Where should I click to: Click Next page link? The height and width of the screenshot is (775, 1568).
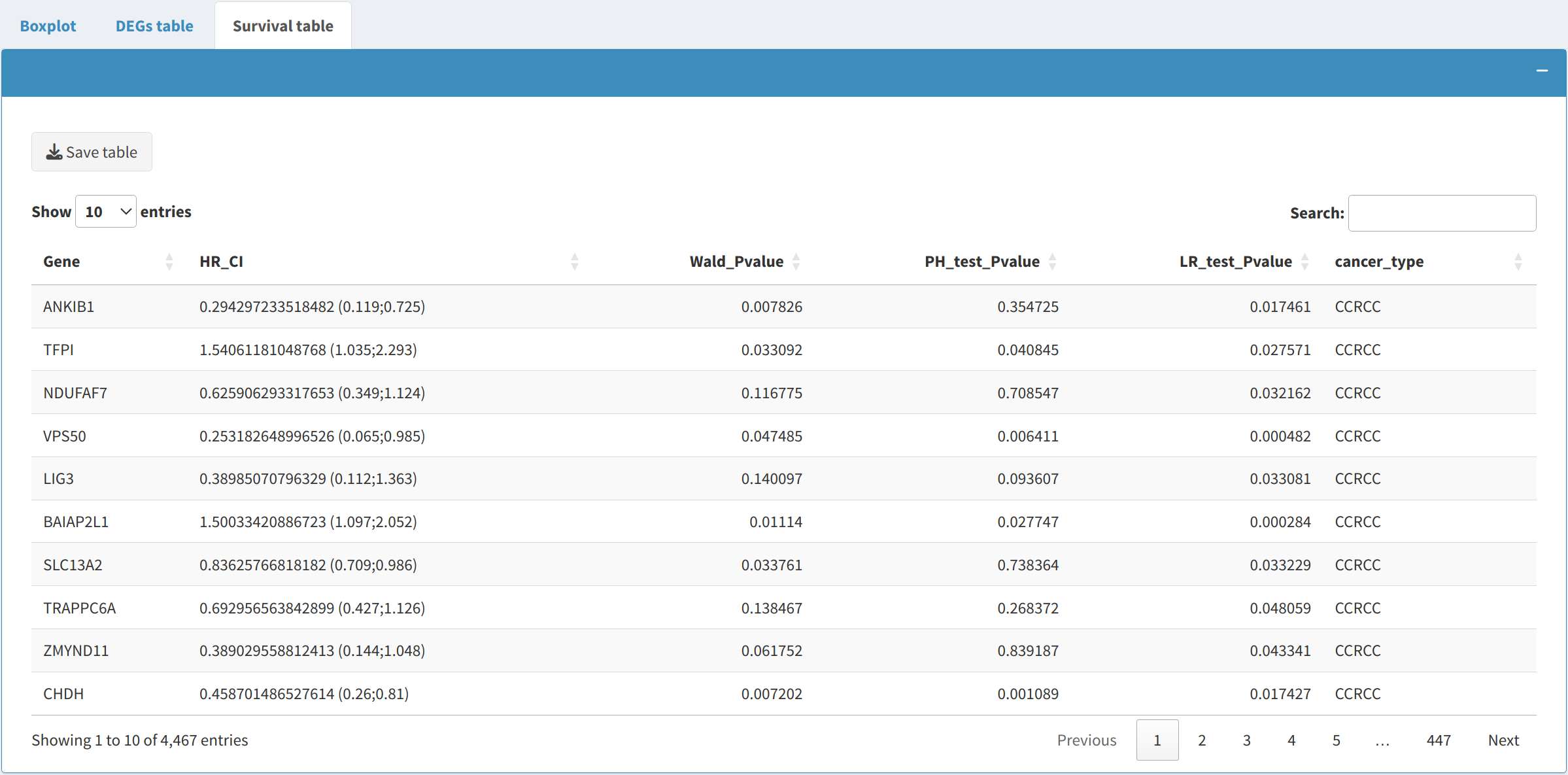coord(1503,740)
